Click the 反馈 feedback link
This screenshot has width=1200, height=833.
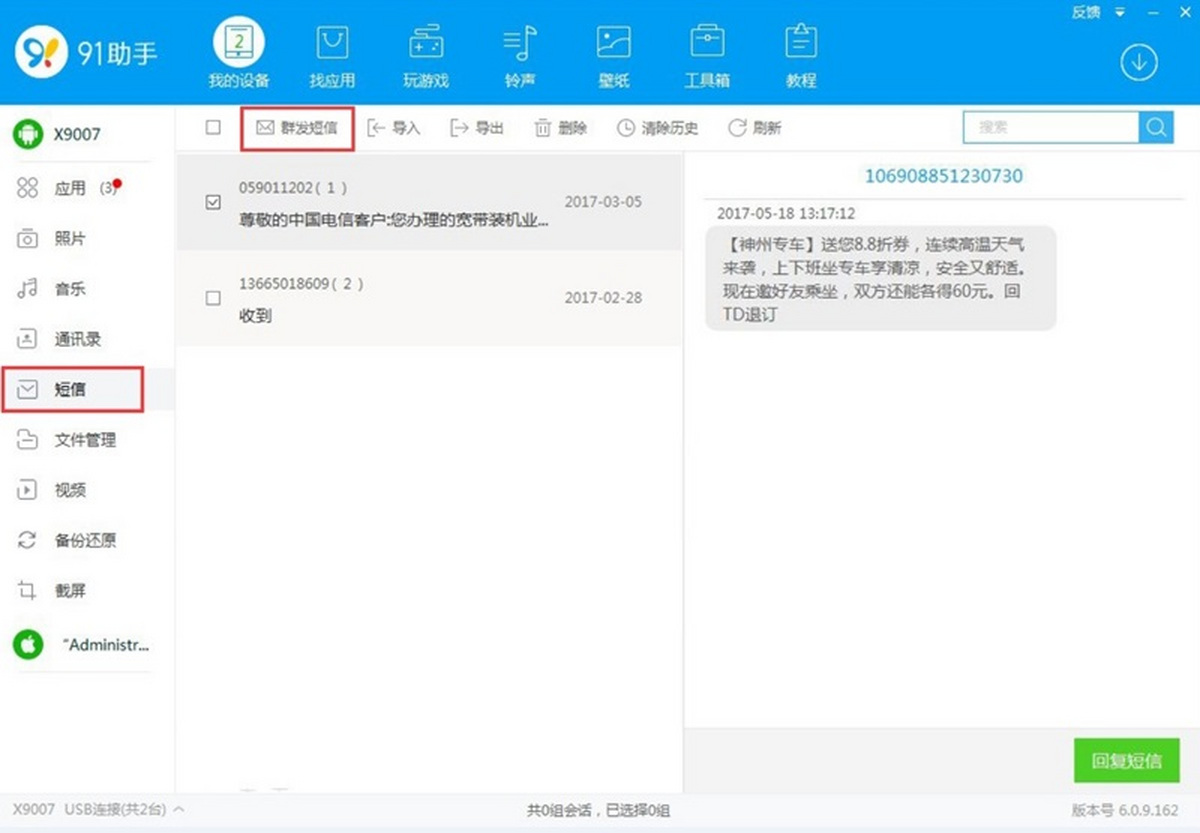pos(1085,12)
